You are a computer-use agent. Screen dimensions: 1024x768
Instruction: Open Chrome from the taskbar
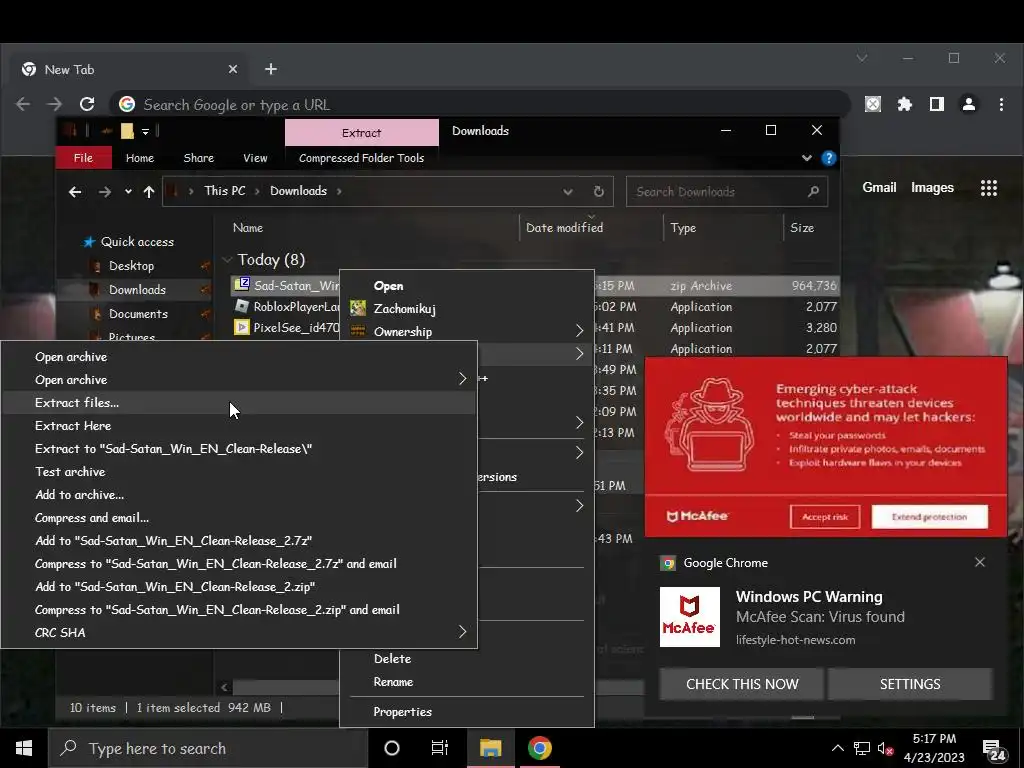539,748
